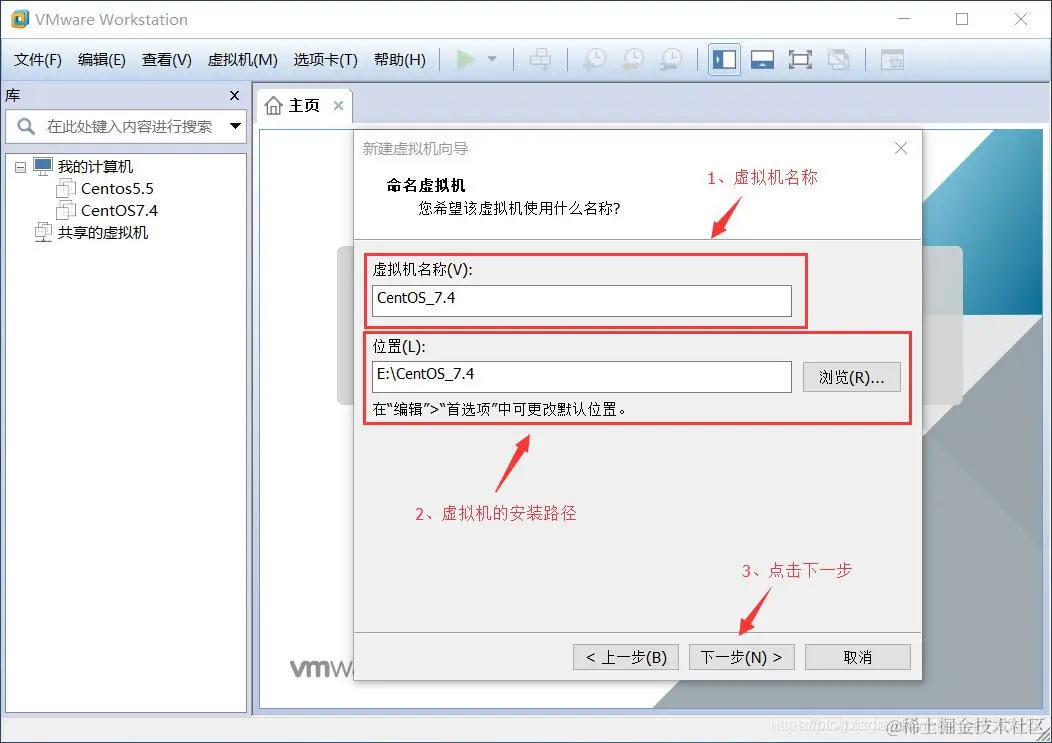Image resolution: width=1052 pixels, height=743 pixels.
Task: Toggle the library sidebar visibility icon
Action: [x=723, y=59]
